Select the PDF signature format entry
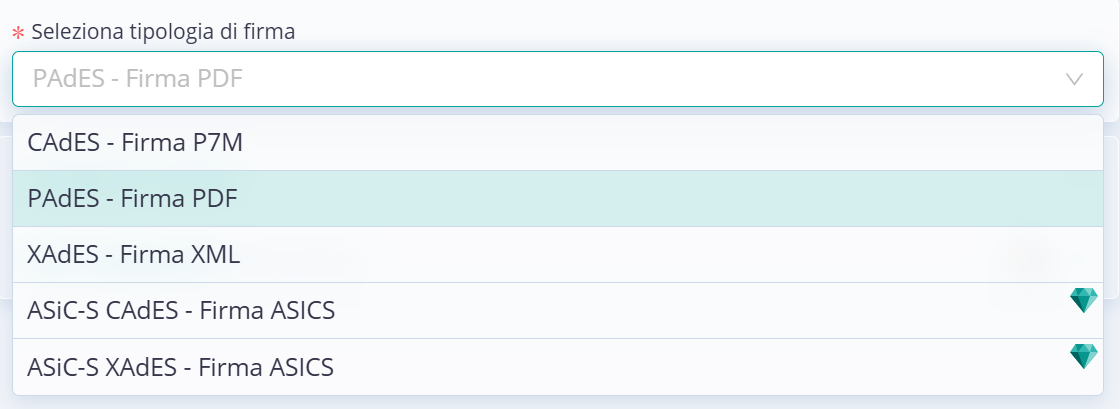 [558, 198]
